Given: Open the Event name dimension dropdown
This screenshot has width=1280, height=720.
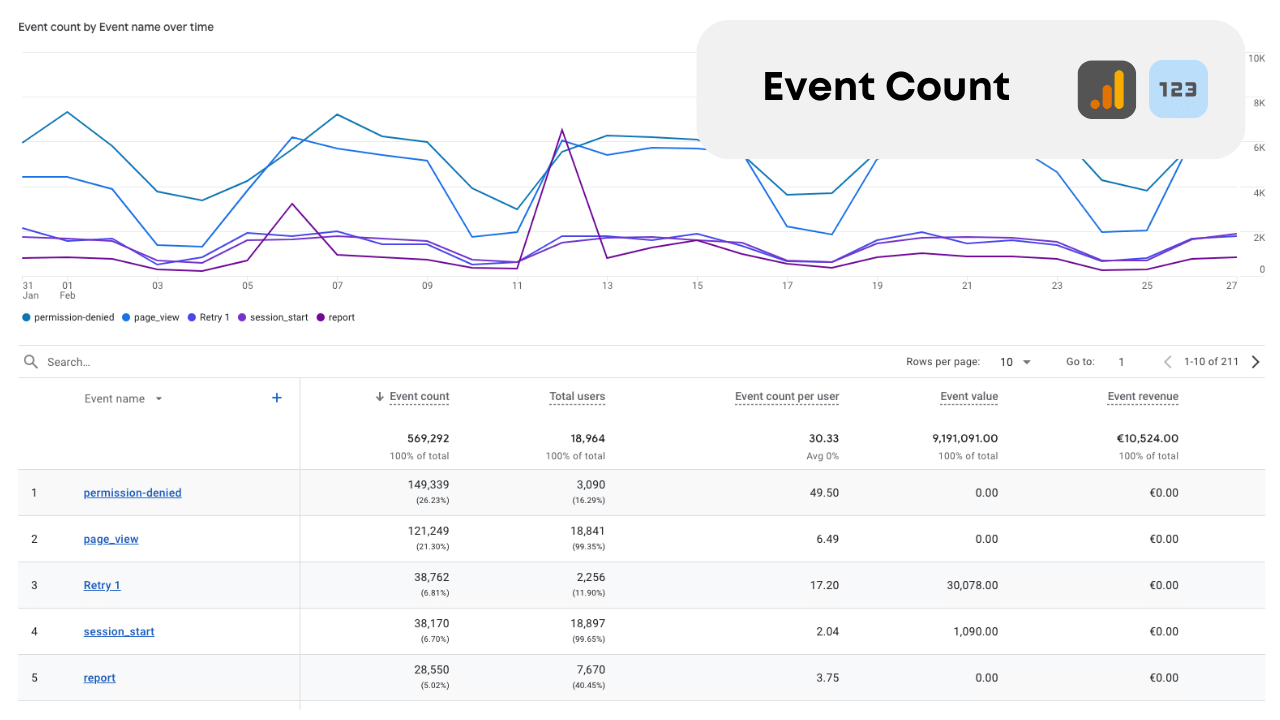Looking at the screenshot, I should coord(123,397).
